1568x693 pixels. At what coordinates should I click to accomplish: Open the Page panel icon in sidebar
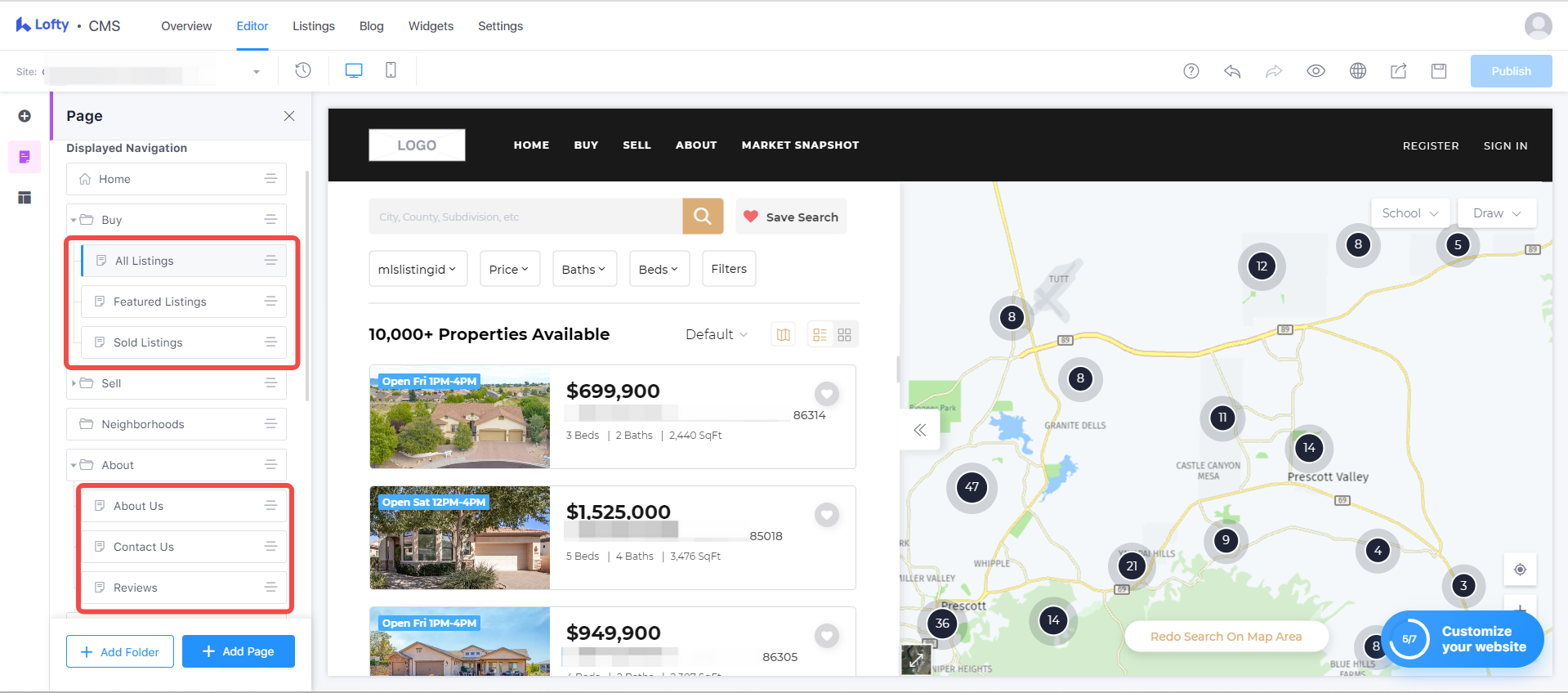pyautogui.click(x=25, y=157)
